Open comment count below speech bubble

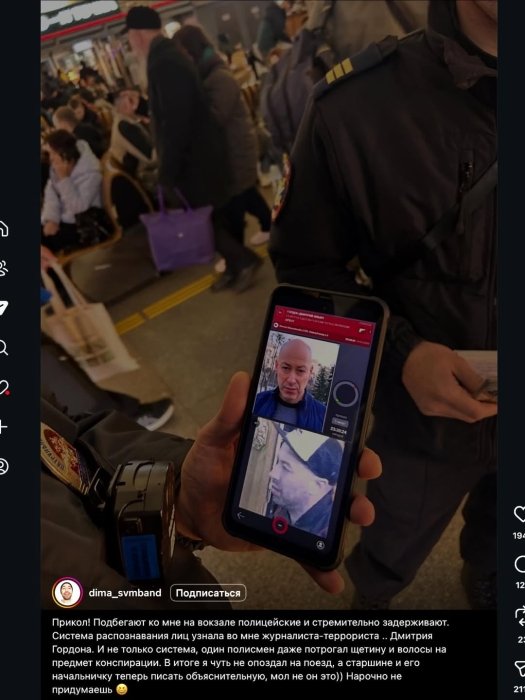[x=520, y=585]
